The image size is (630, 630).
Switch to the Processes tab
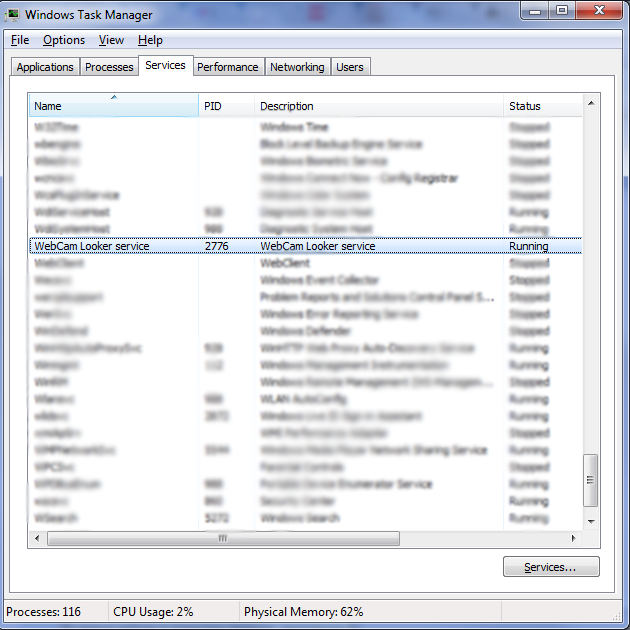pyautogui.click(x=109, y=67)
